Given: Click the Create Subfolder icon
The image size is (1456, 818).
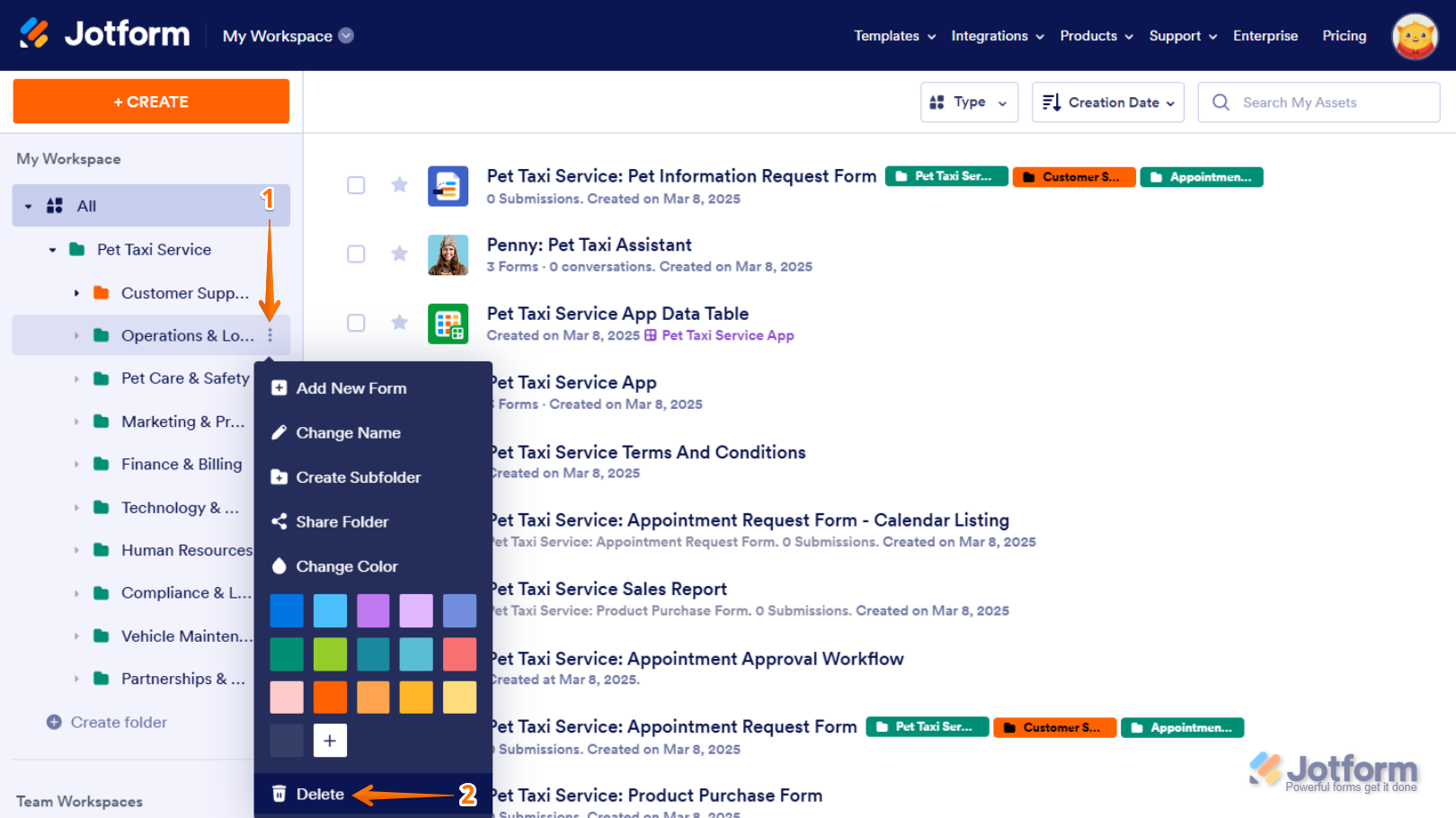Looking at the screenshot, I should pos(280,477).
